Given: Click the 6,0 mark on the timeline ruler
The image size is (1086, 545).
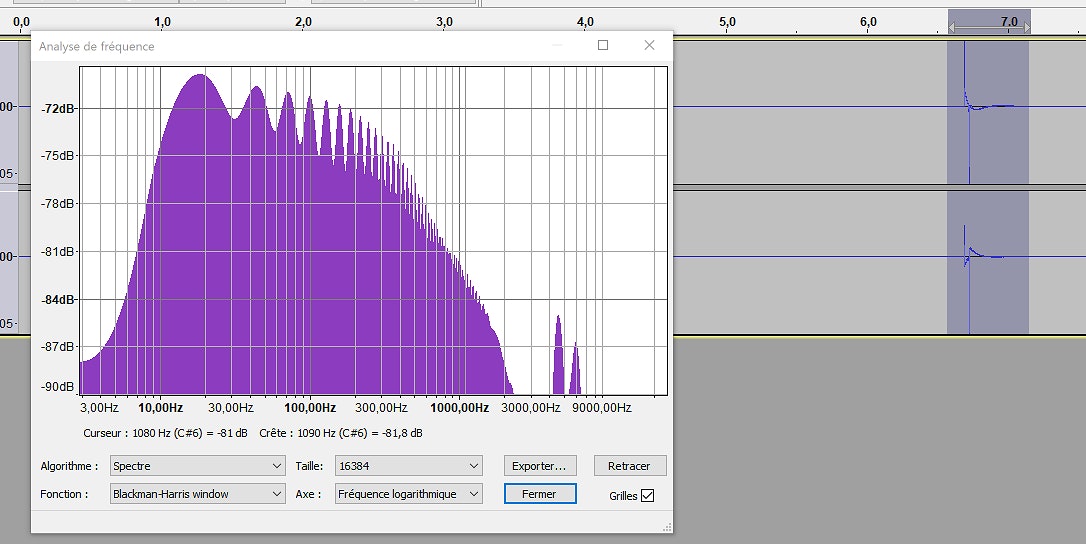Looking at the screenshot, I should point(868,21).
